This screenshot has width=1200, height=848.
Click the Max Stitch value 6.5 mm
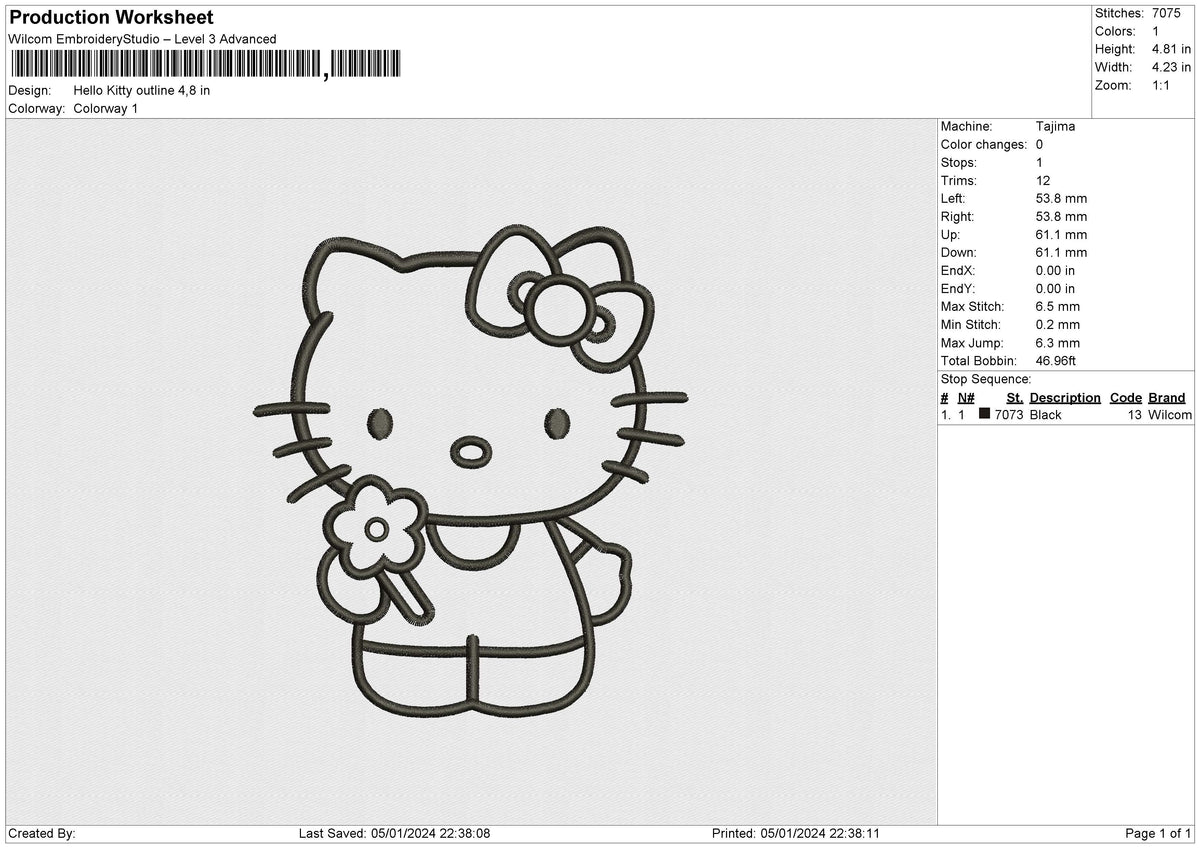[1058, 306]
